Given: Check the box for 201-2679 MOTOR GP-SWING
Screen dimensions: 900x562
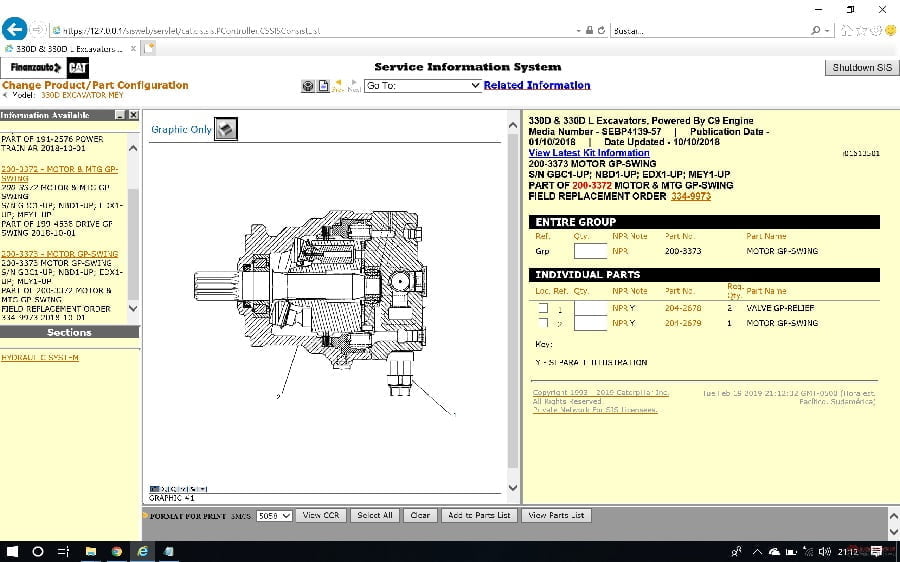Looking at the screenshot, I should (543, 323).
